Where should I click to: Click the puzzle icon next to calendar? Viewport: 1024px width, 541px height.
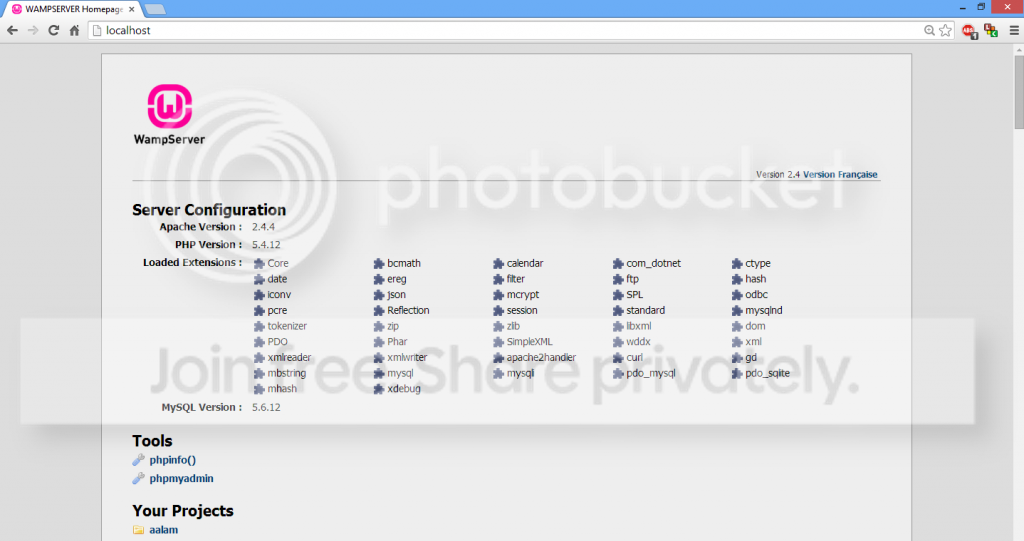[498, 263]
